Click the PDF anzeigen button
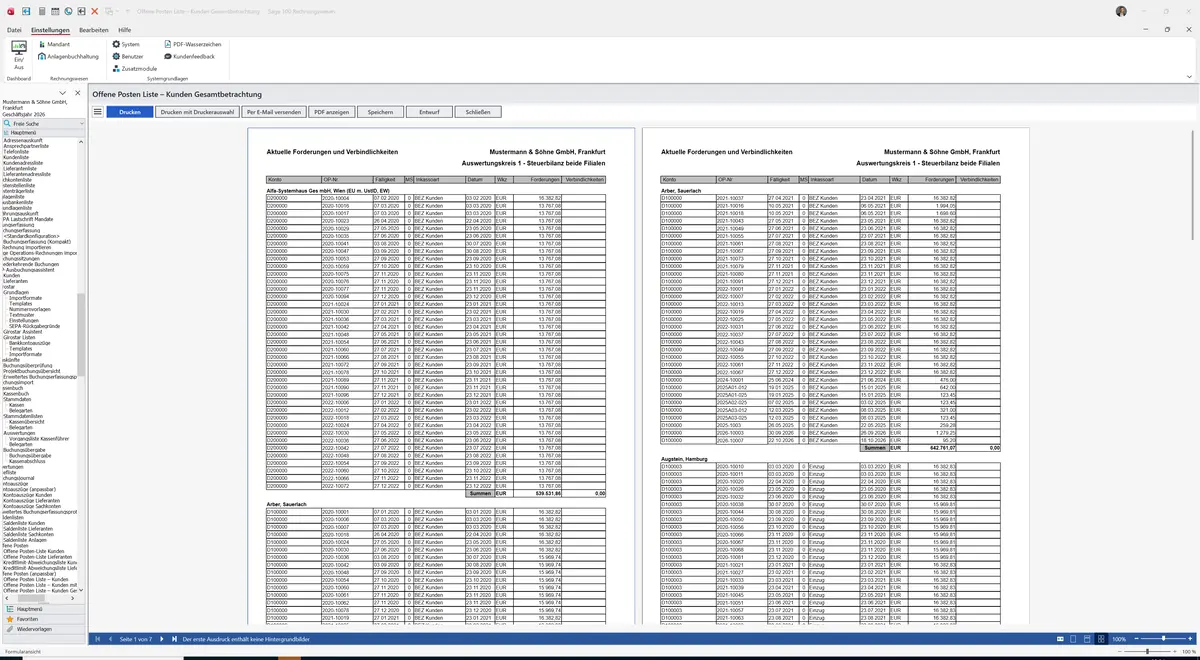1200x660 pixels. [x=331, y=112]
